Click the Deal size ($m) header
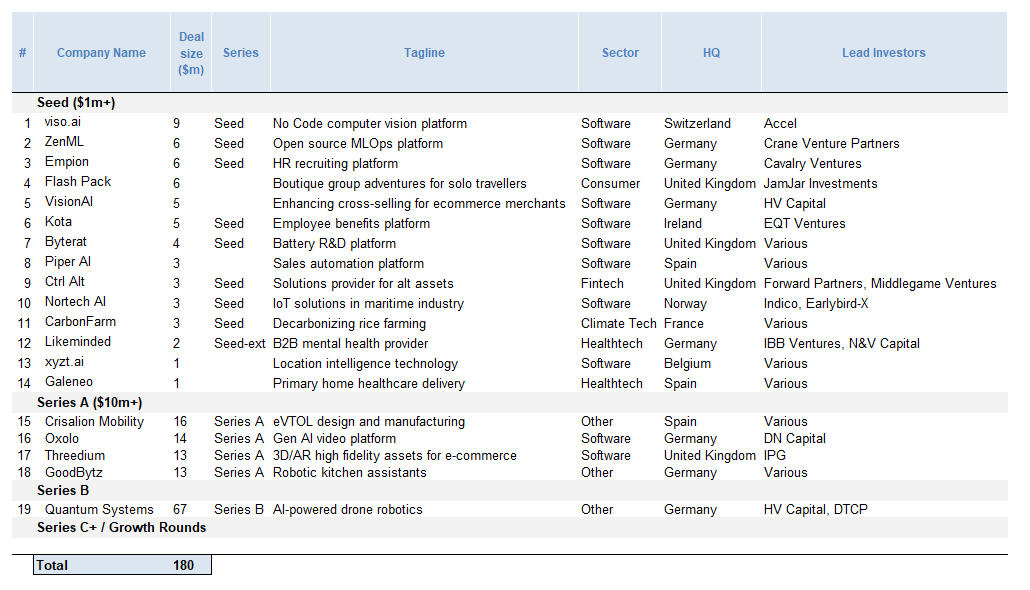The image size is (1030, 590). [191, 53]
